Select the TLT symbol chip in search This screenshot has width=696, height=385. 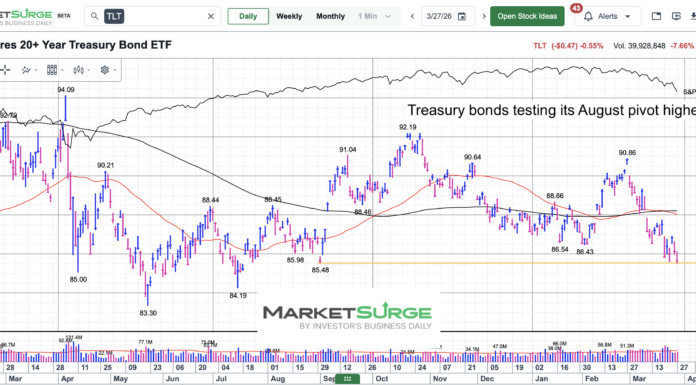click(x=114, y=16)
